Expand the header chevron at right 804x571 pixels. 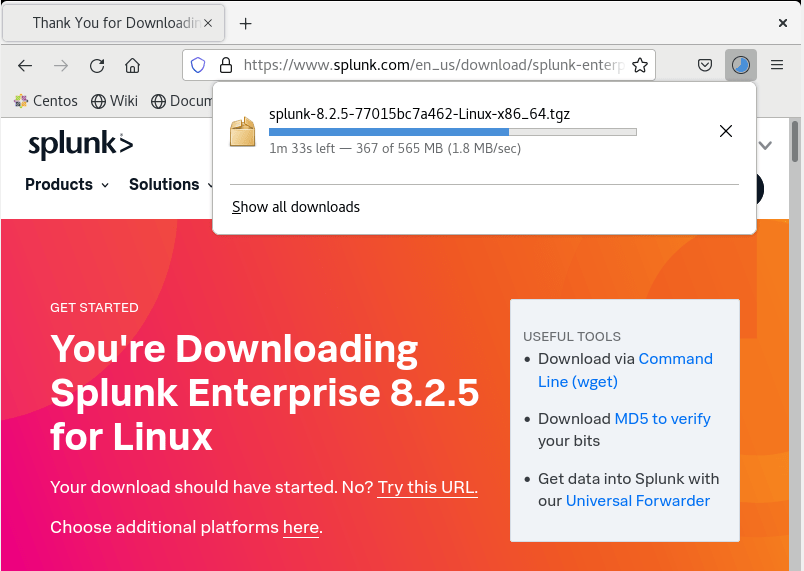[x=766, y=146]
